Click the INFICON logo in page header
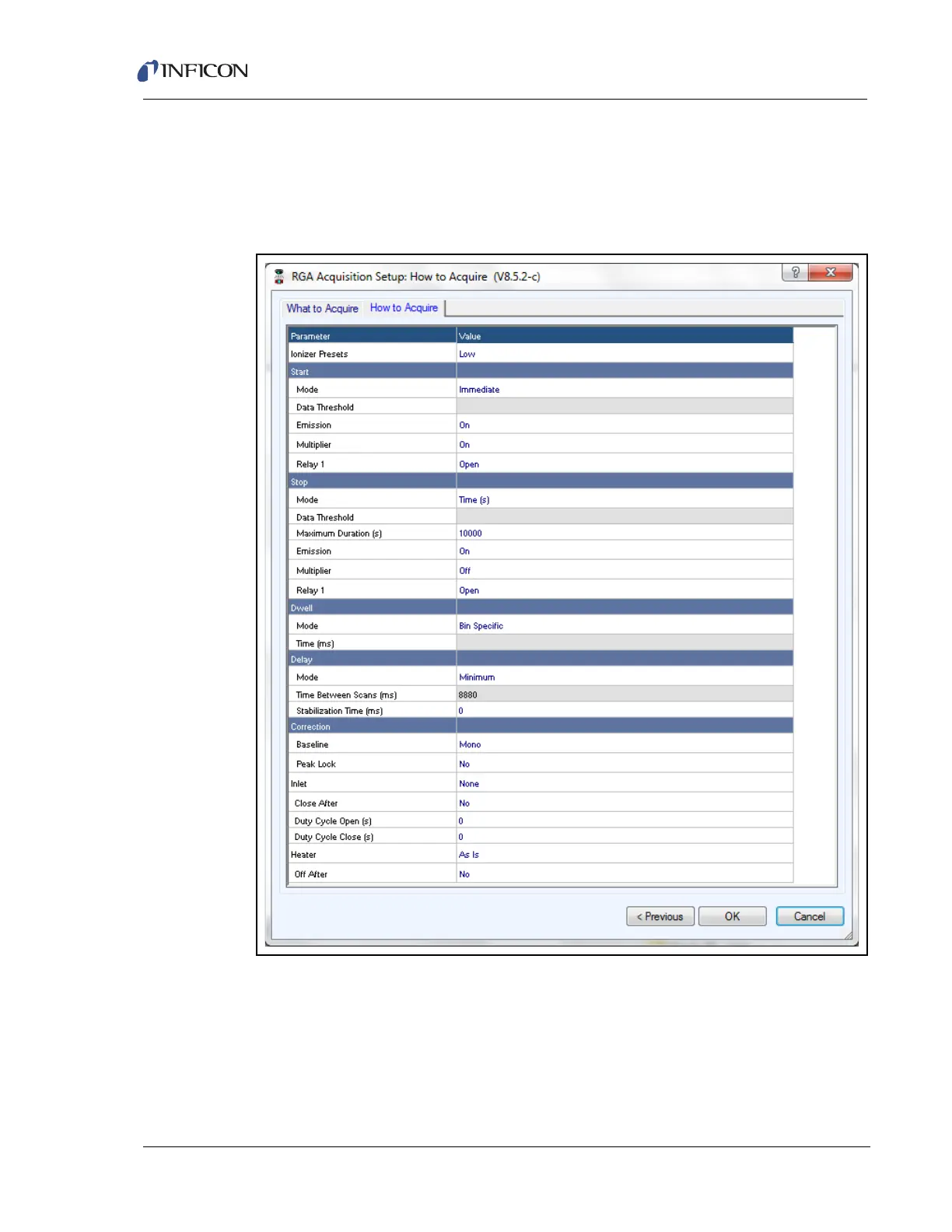Screen dimensions: 952x1232 click(193, 71)
